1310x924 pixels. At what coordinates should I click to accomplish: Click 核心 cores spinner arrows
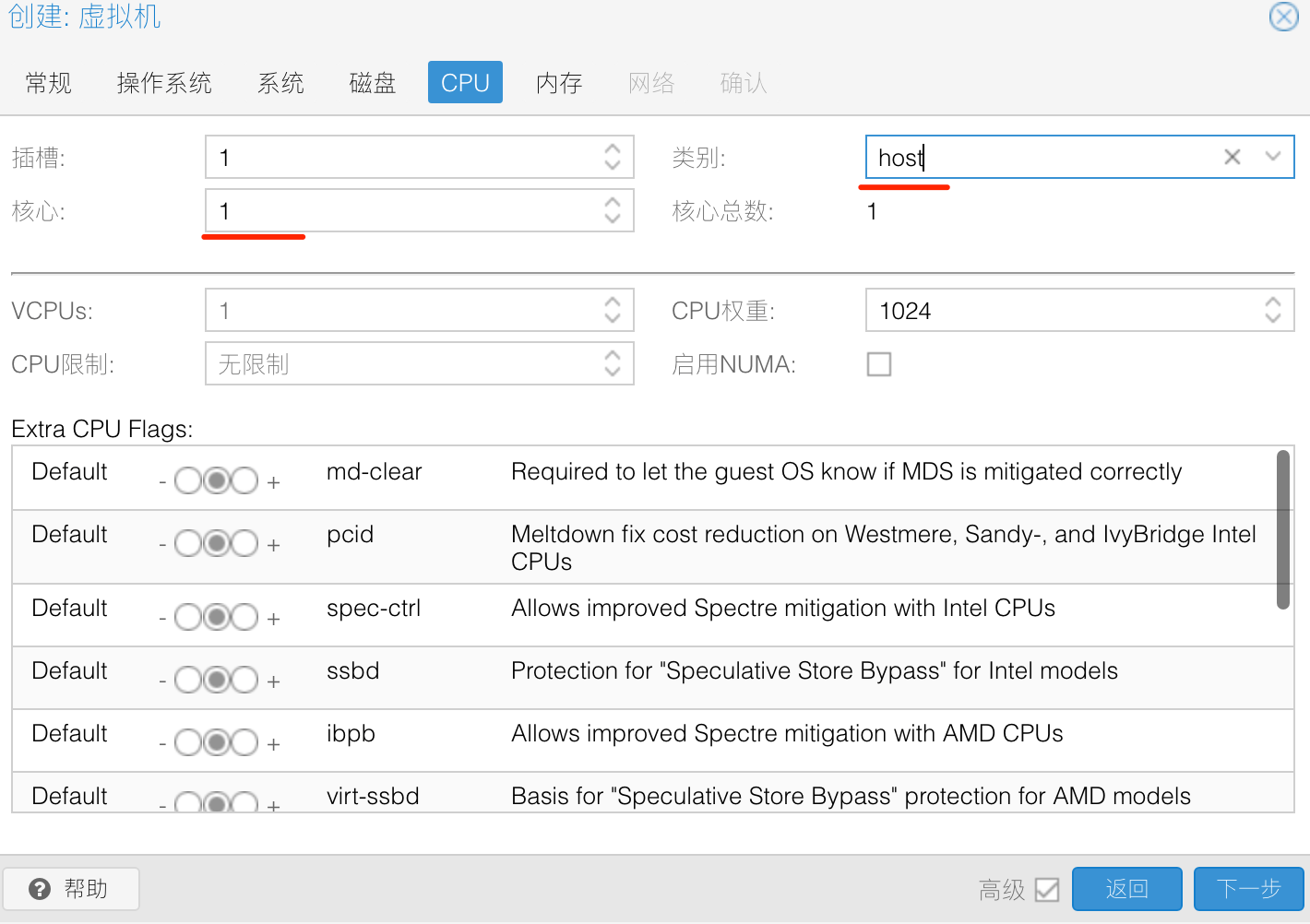coord(613,210)
